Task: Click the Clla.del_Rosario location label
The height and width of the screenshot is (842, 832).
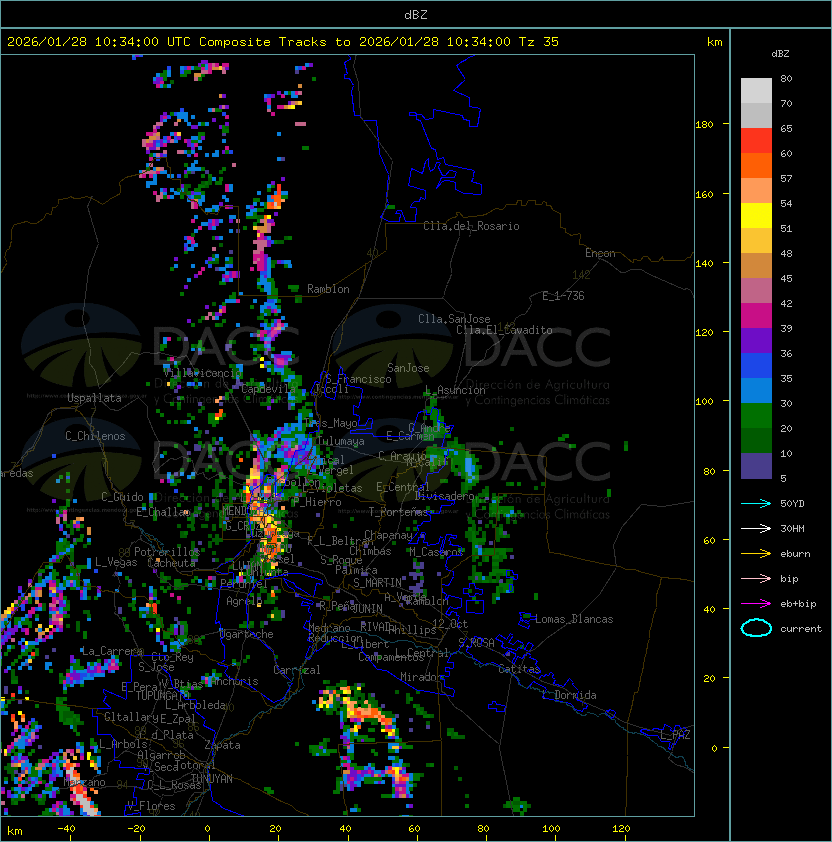Action: tap(471, 226)
